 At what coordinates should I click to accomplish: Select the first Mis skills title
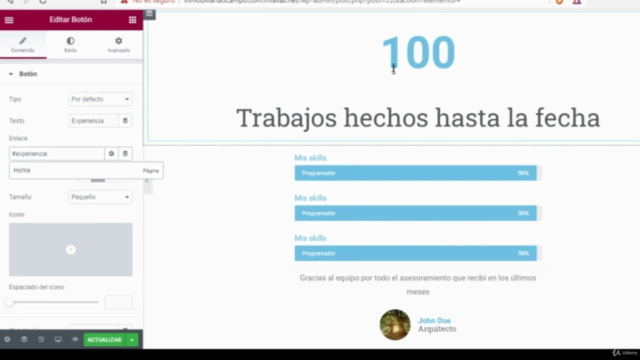[311, 158]
